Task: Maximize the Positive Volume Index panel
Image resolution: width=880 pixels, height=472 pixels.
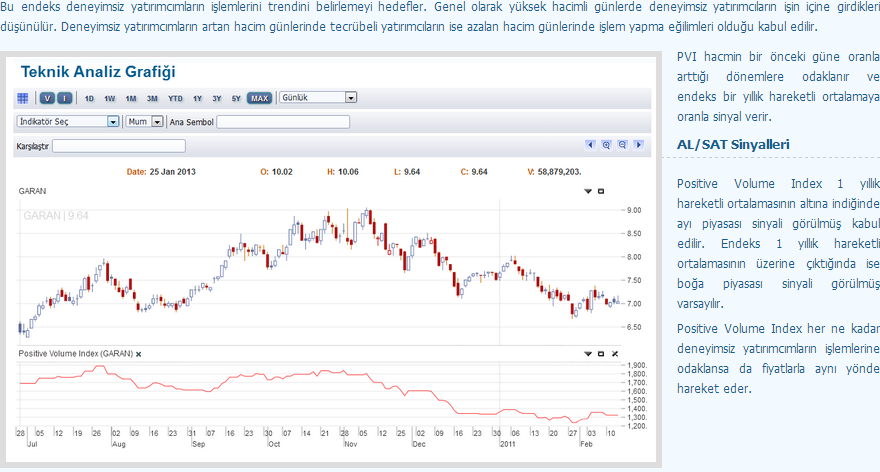Action: 601,354
